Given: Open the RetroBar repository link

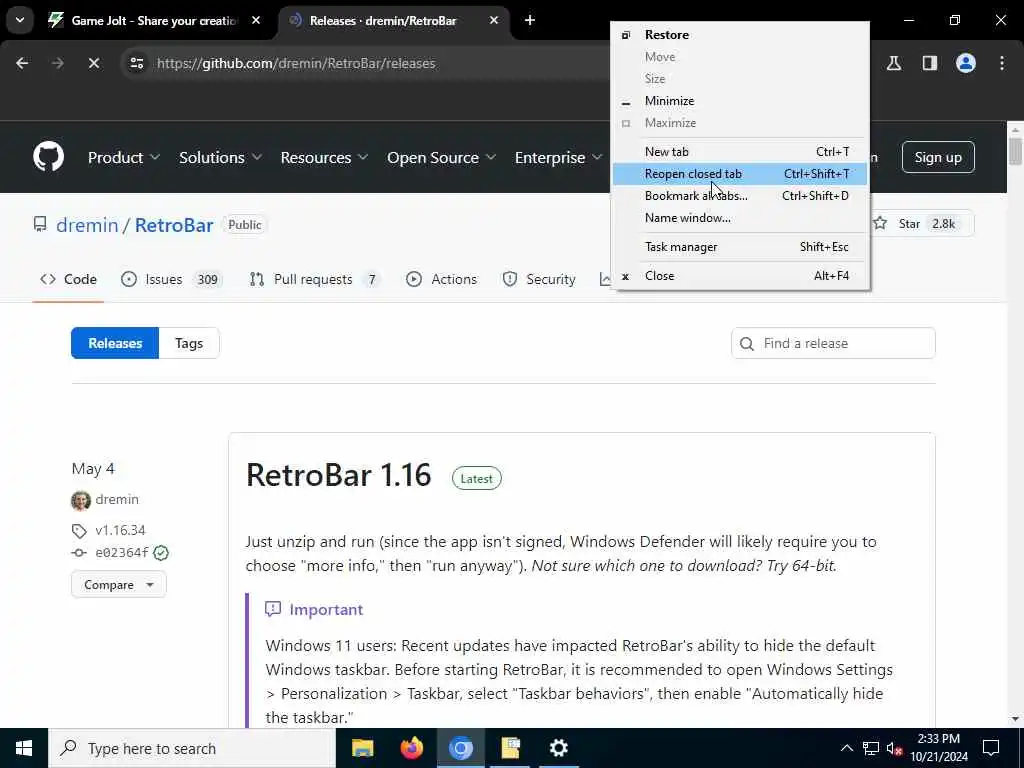Looking at the screenshot, I should 174,225.
